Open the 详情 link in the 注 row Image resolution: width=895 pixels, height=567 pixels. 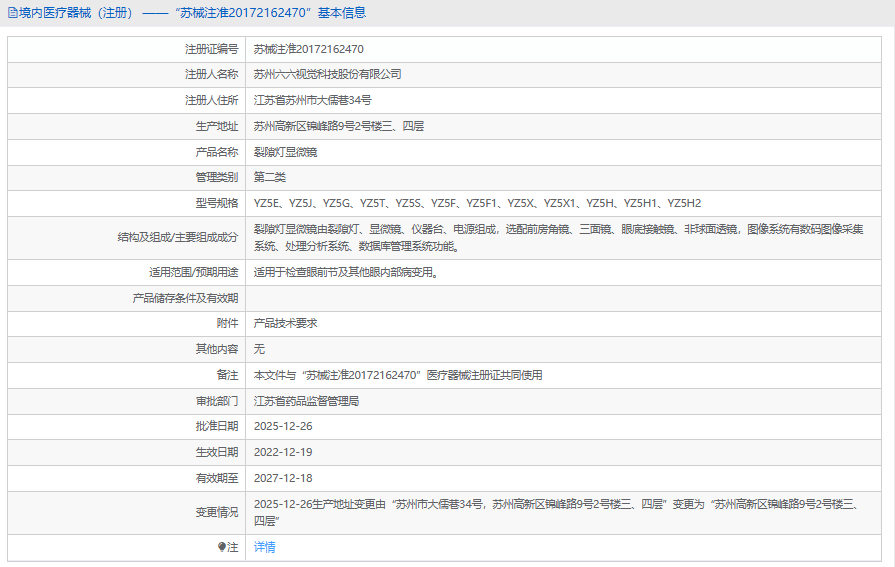(x=264, y=547)
